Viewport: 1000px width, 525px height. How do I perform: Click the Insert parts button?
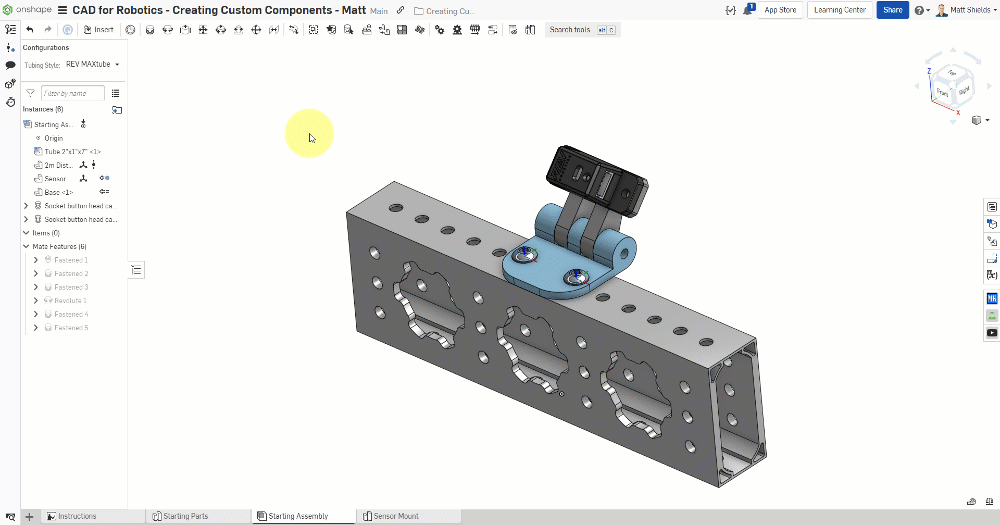click(98, 30)
